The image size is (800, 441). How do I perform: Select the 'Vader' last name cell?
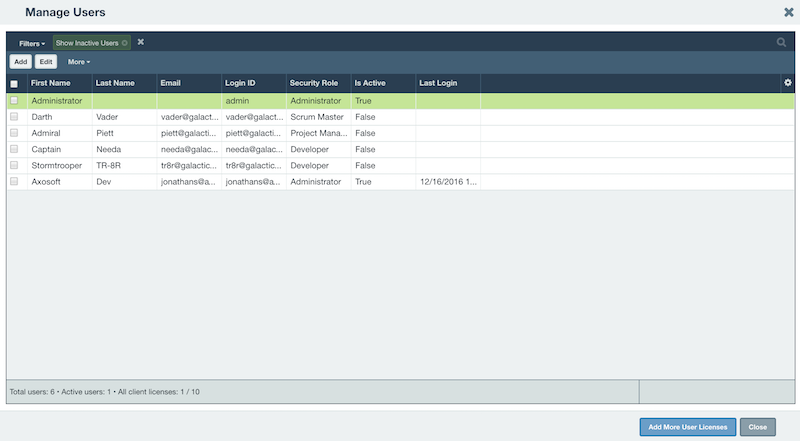point(124,117)
